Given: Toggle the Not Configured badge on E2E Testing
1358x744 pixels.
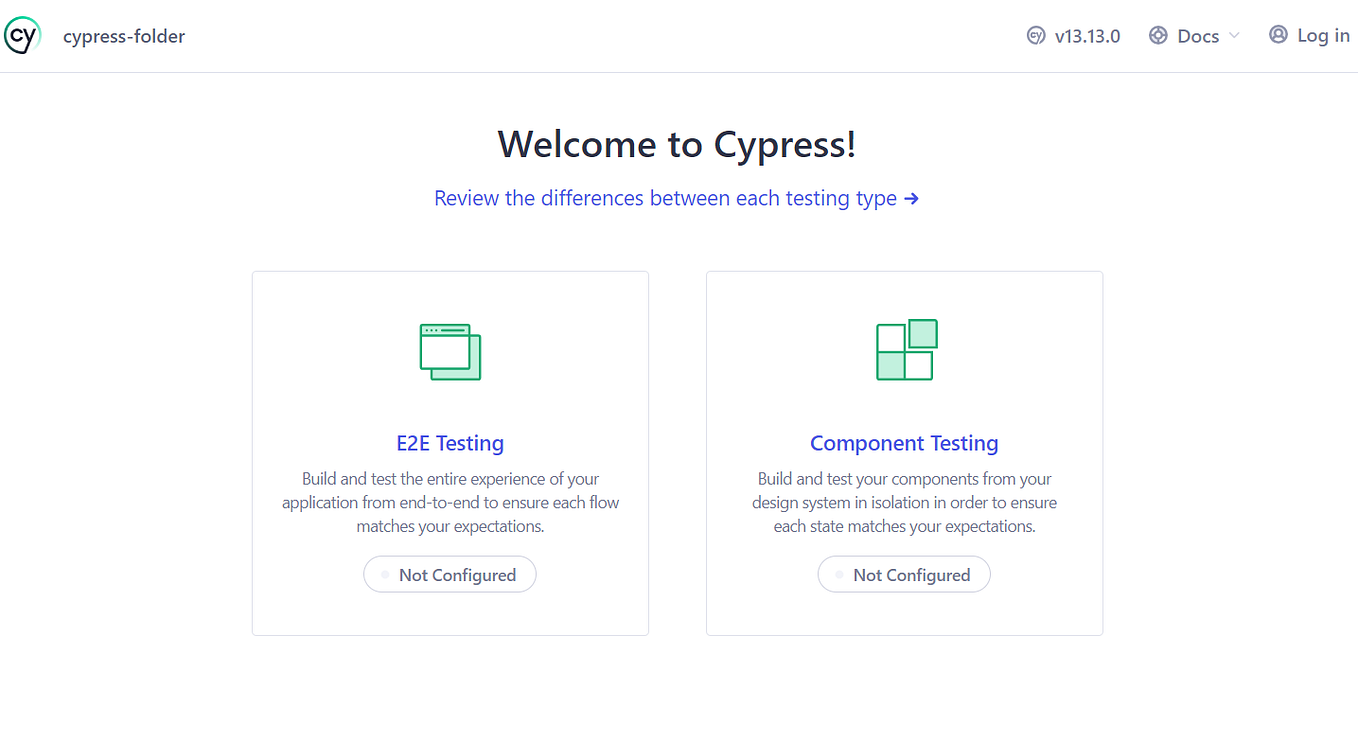Looking at the screenshot, I should (x=450, y=574).
